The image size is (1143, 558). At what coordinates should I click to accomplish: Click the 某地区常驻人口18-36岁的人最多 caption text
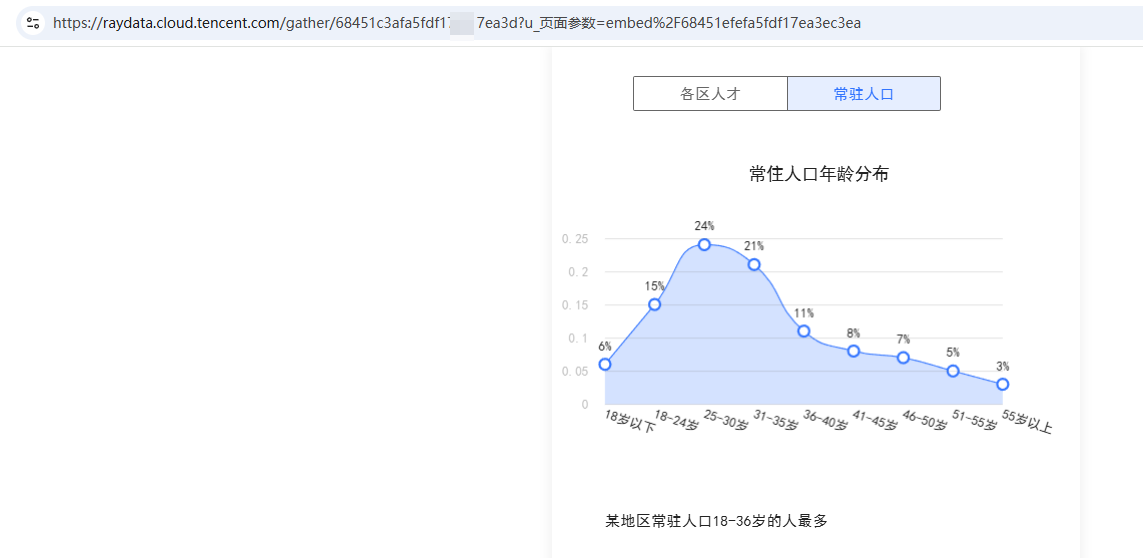716,521
